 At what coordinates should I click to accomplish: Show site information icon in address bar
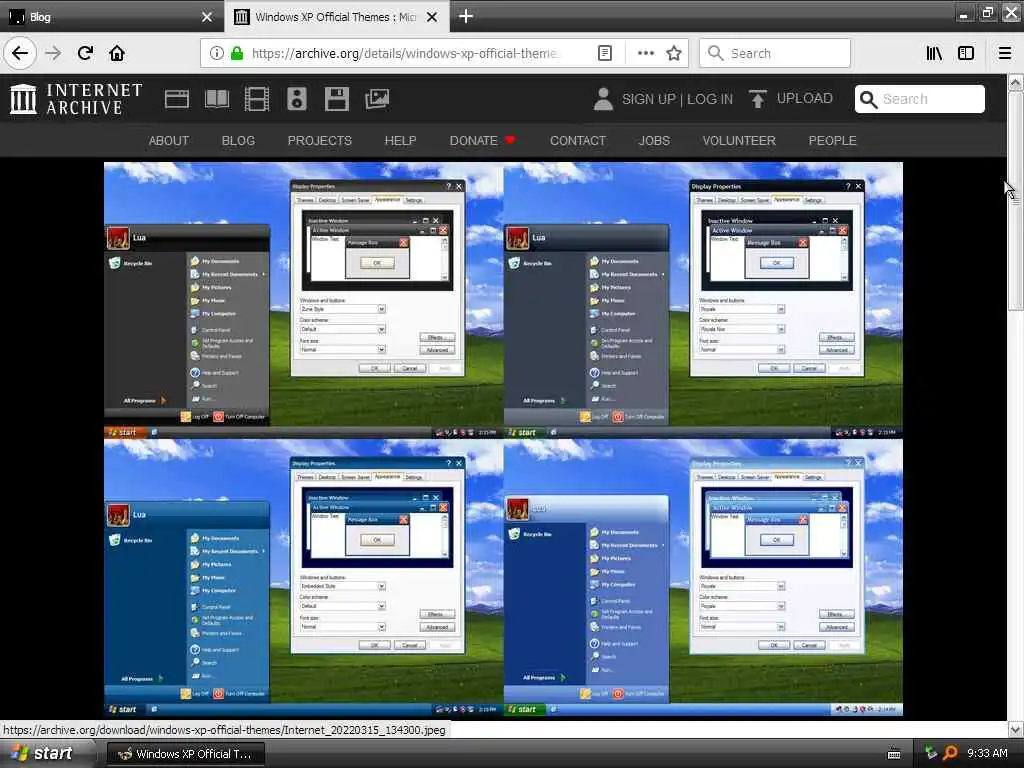[216, 54]
